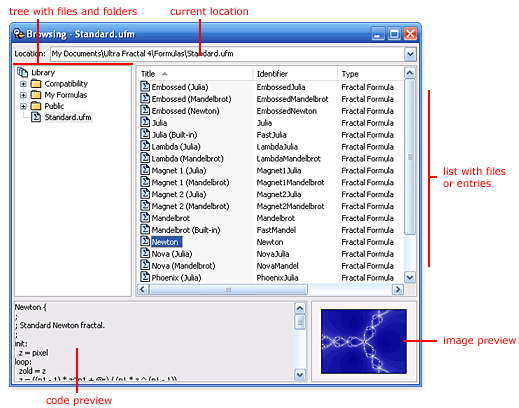Image resolution: width=519 pixels, height=408 pixels.
Task: Click the horizontal scrollbar right arrow
Action: (398, 289)
